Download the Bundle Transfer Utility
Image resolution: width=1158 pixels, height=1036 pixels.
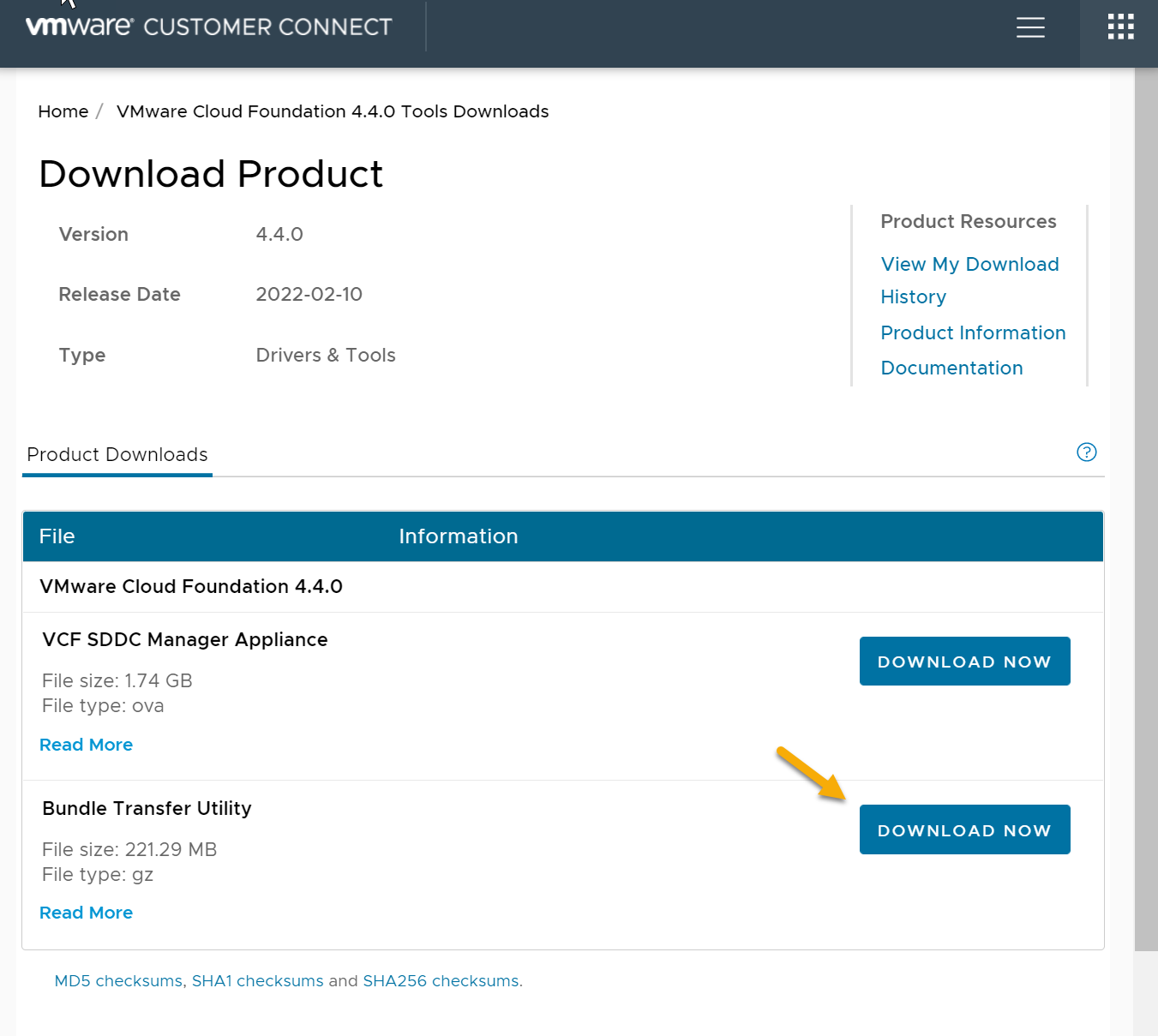click(964, 829)
